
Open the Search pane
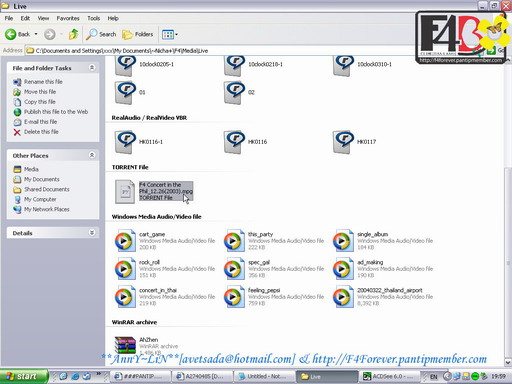click(x=101, y=34)
